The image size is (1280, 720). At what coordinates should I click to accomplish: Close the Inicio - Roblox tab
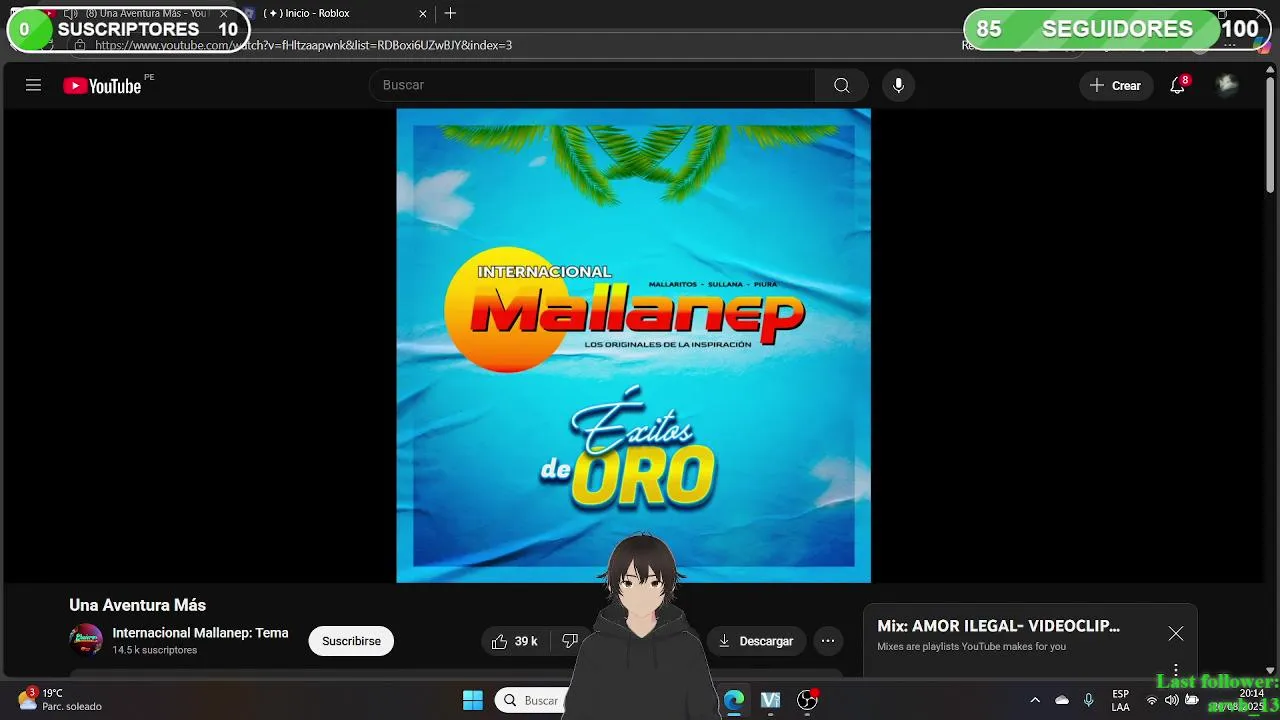423,13
